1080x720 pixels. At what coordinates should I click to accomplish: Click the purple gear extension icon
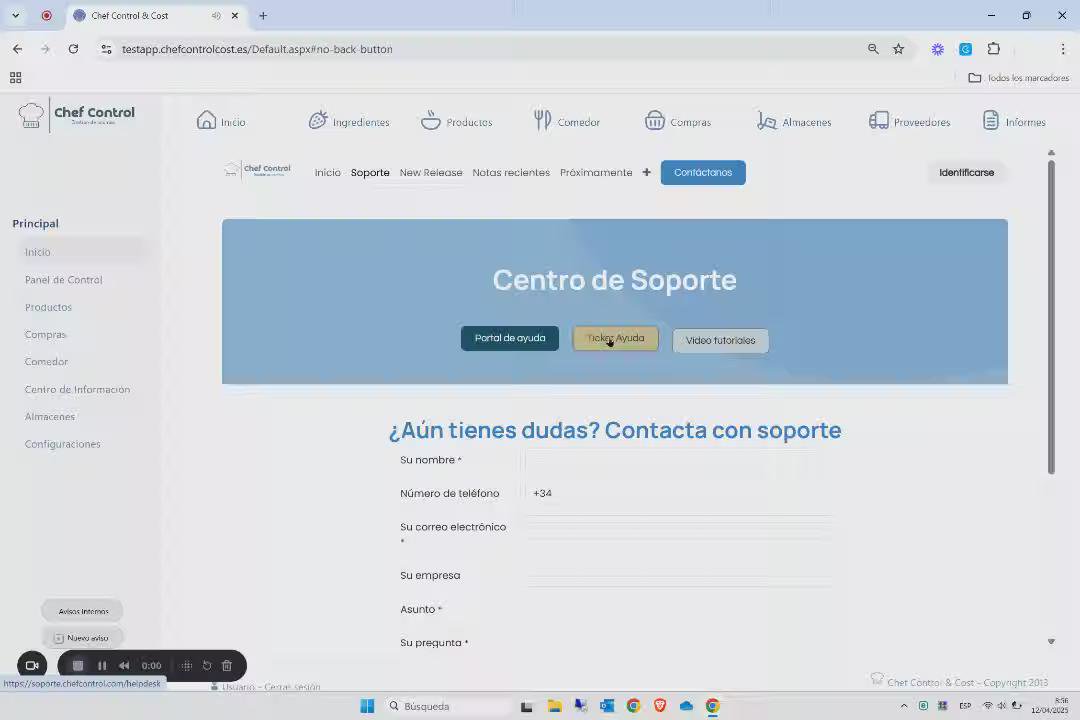937,49
